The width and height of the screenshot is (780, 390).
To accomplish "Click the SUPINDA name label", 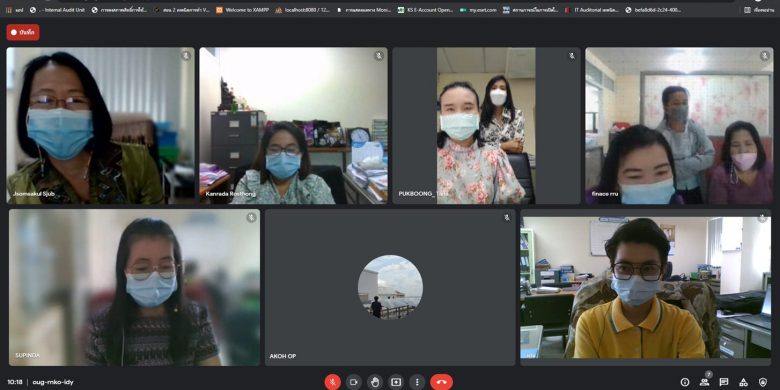I will pyautogui.click(x=27, y=355).
